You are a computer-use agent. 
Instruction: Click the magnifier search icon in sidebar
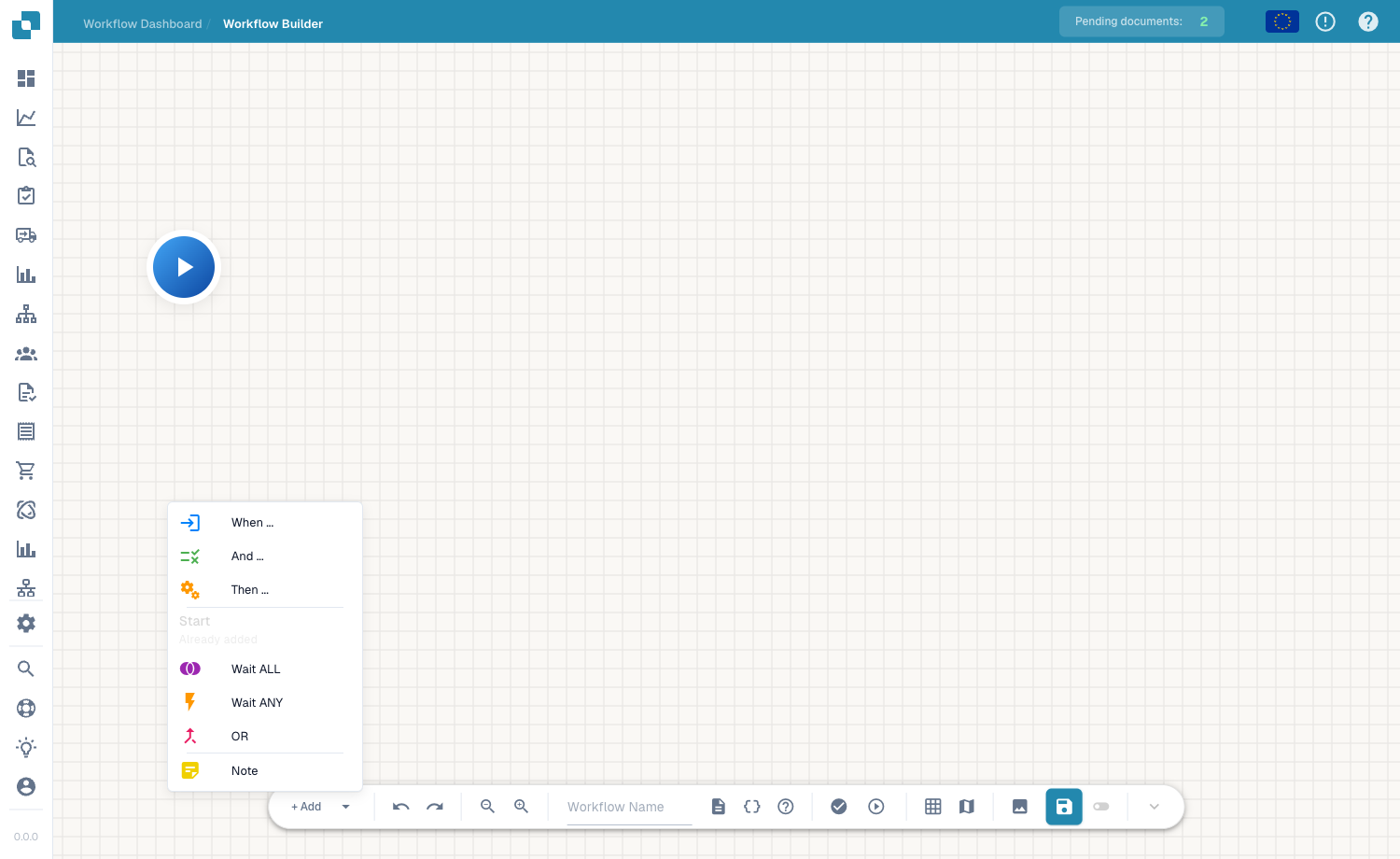click(x=26, y=669)
